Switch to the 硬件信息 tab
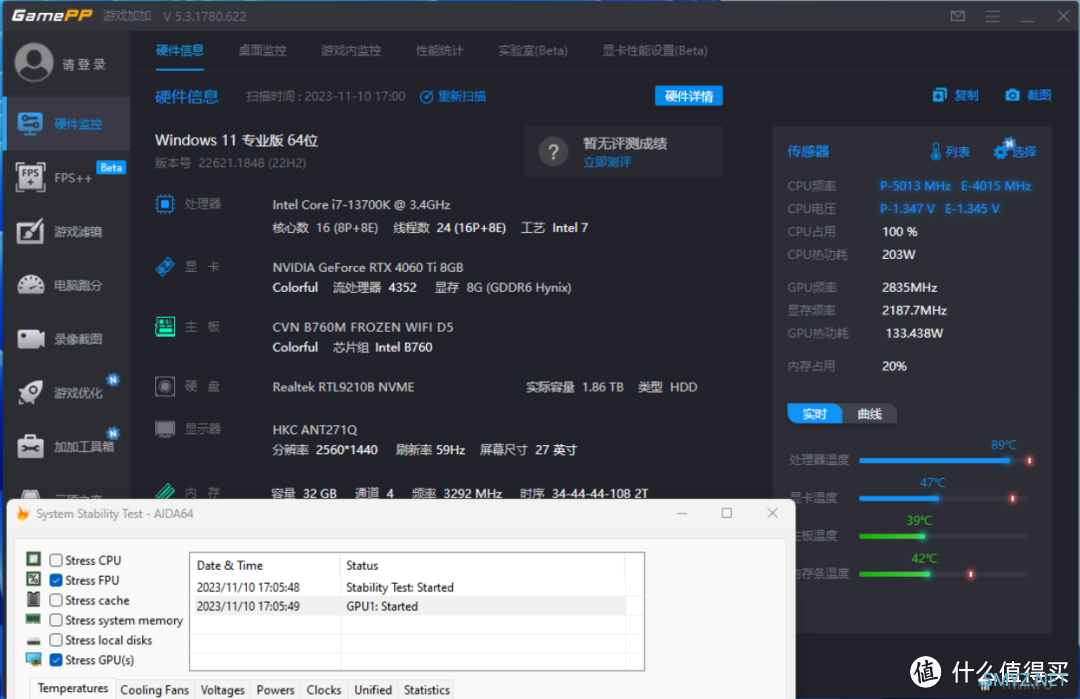 pos(180,50)
